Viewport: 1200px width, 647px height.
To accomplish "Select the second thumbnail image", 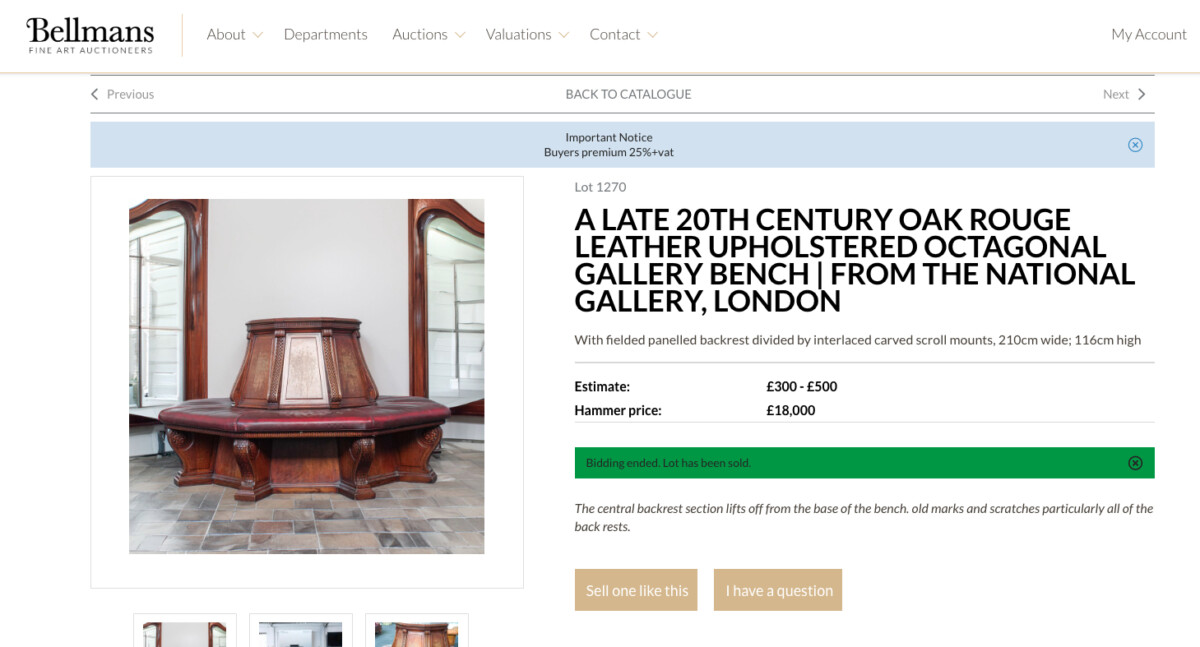I will point(301,632).
